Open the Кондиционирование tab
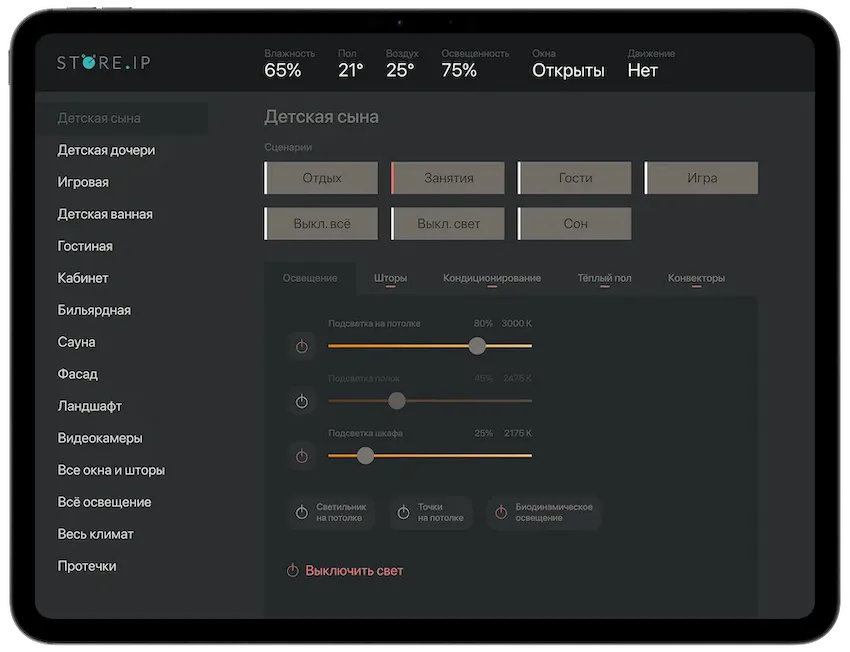 [492, 278]
